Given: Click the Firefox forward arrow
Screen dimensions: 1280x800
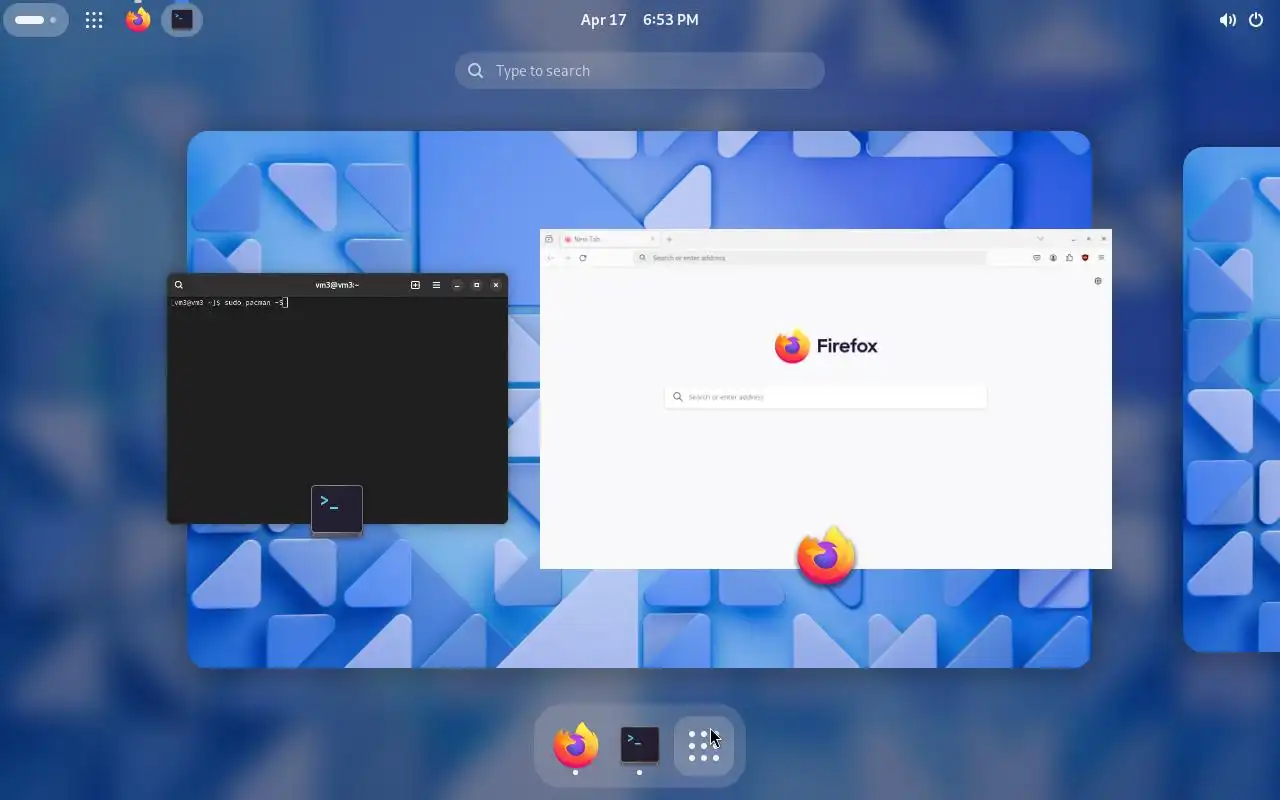Looking at the screenshot, I should point(567,258).
